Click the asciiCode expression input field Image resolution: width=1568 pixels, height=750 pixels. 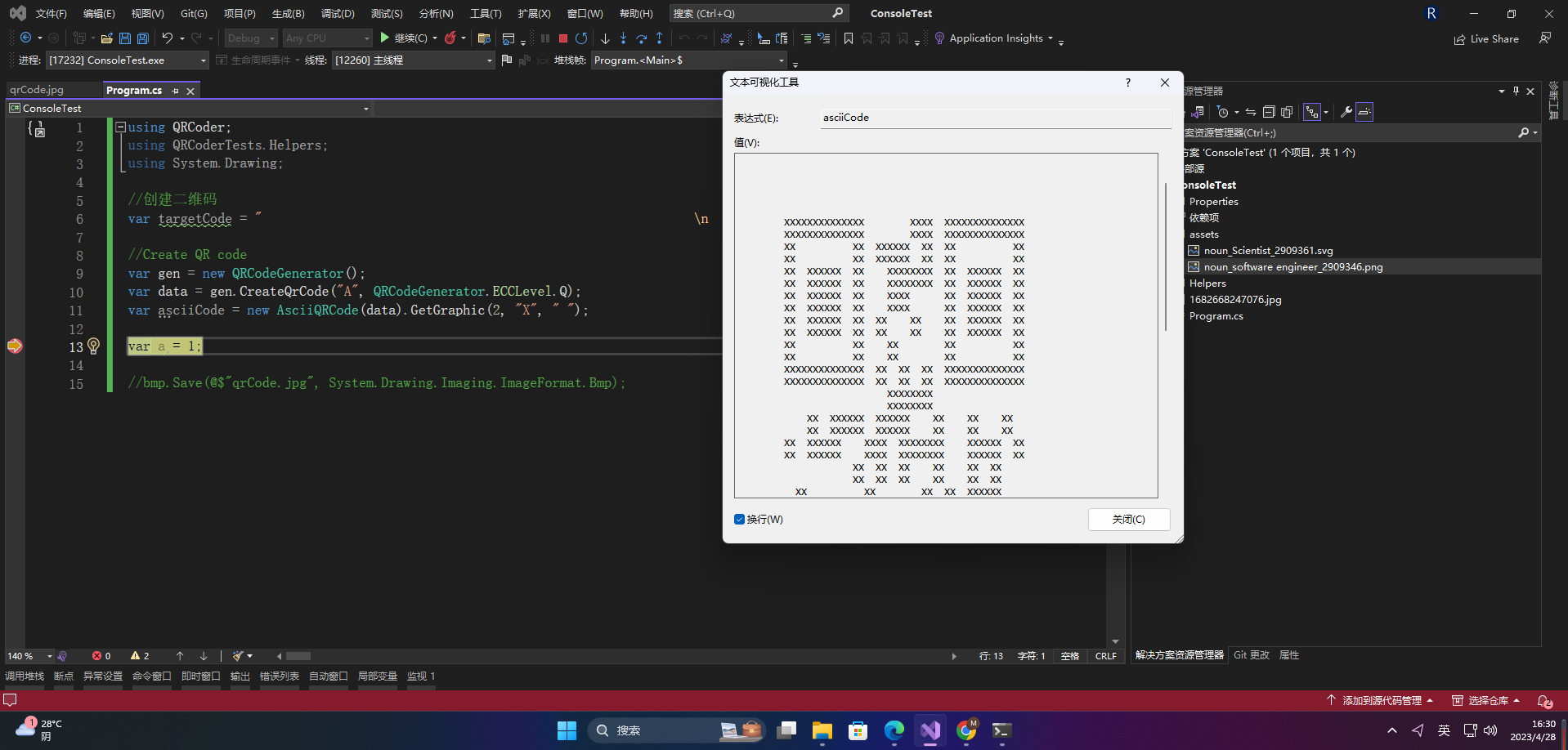[x=996, y=118]
